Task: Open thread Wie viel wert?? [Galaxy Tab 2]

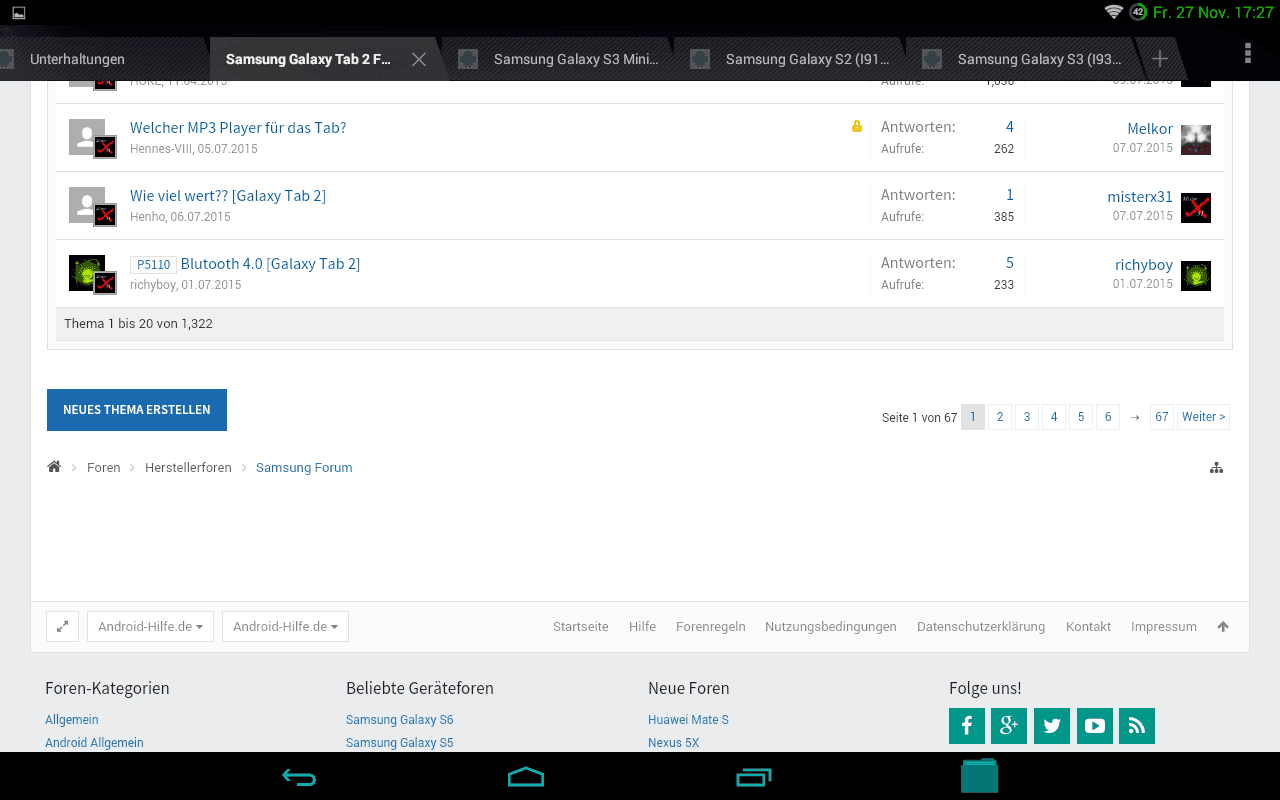Action: pyautogui.click(x=228, y=196)
